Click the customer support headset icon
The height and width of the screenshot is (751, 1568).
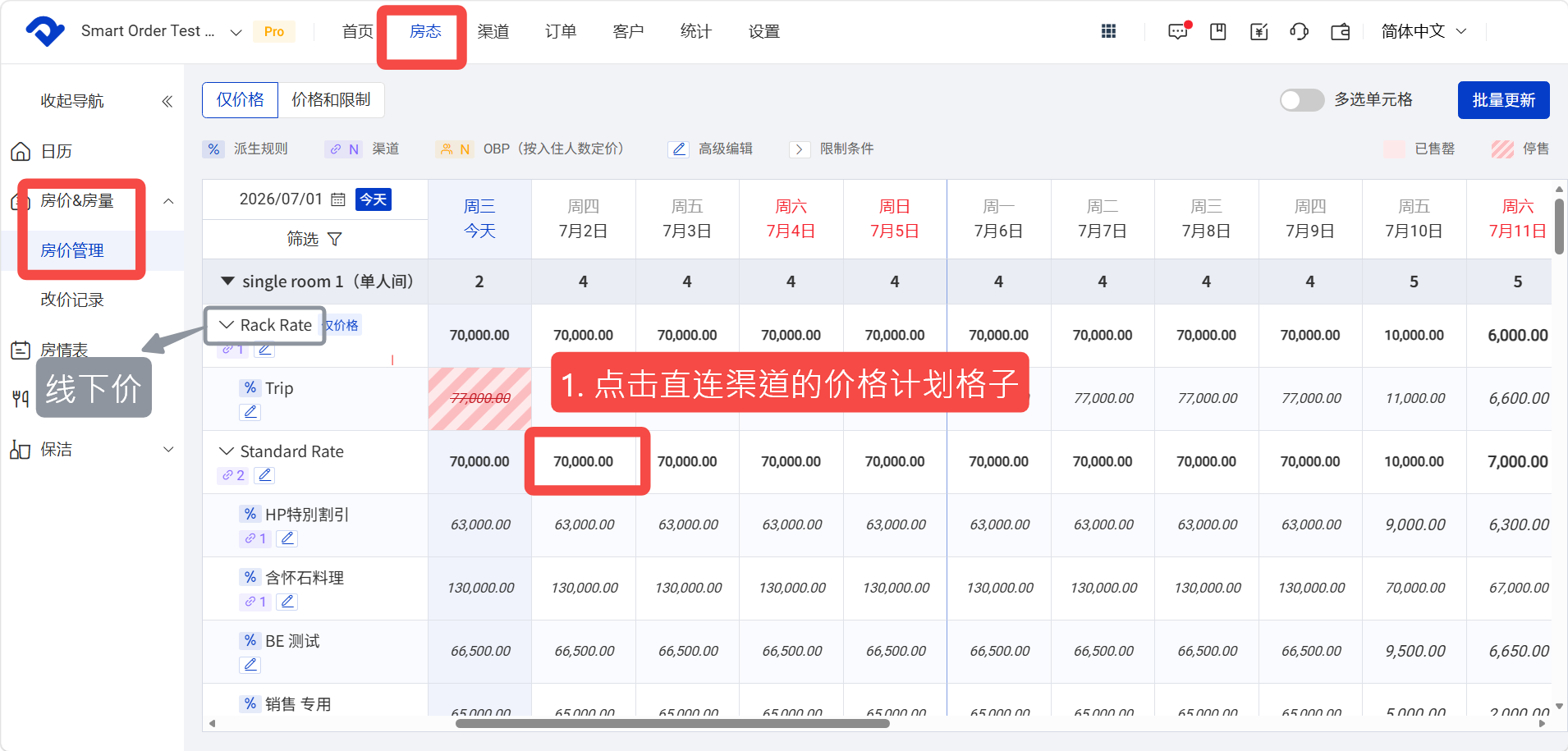[x=1299, y=31]
